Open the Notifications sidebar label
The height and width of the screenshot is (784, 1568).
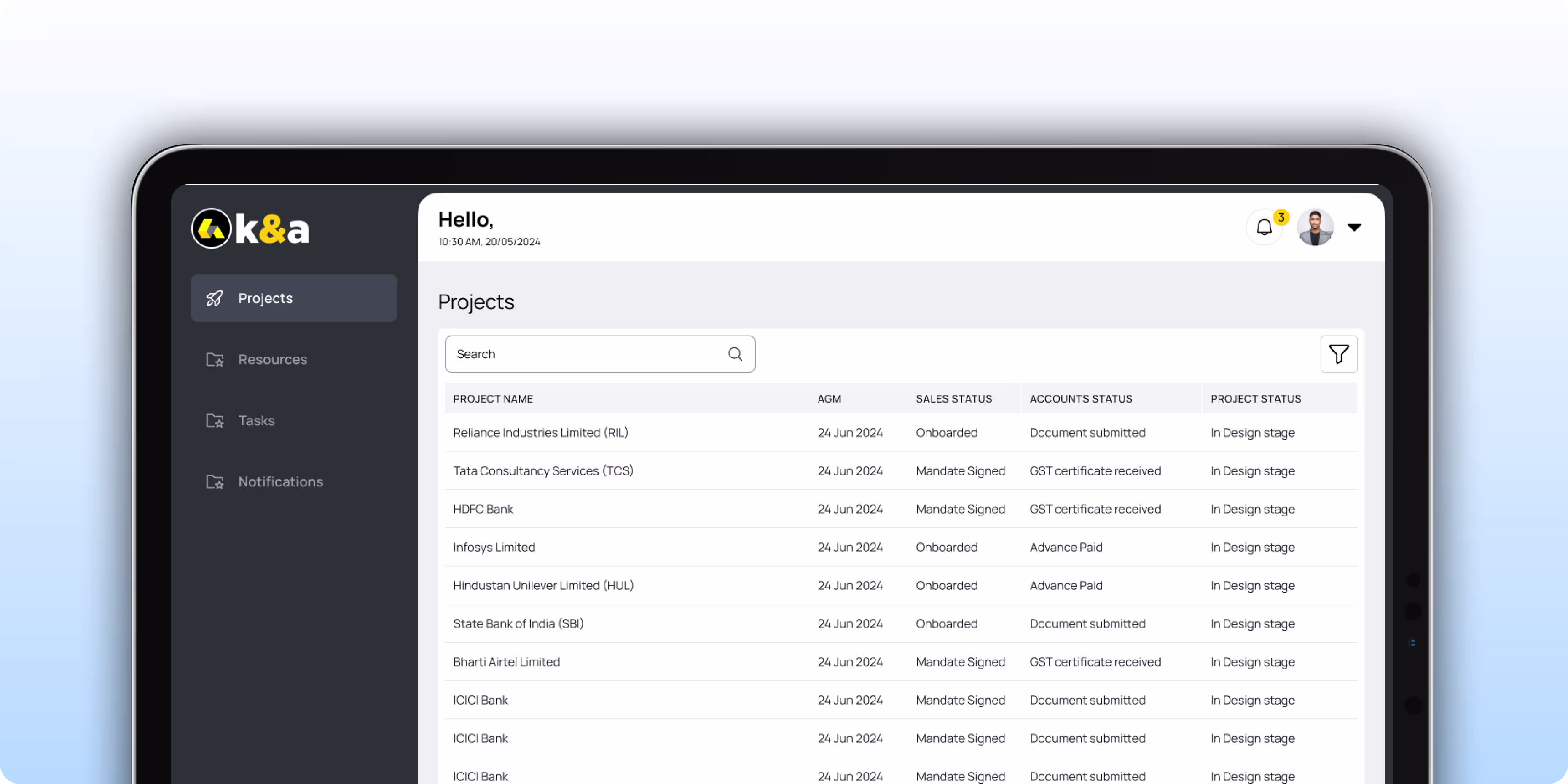pos(280,482)
